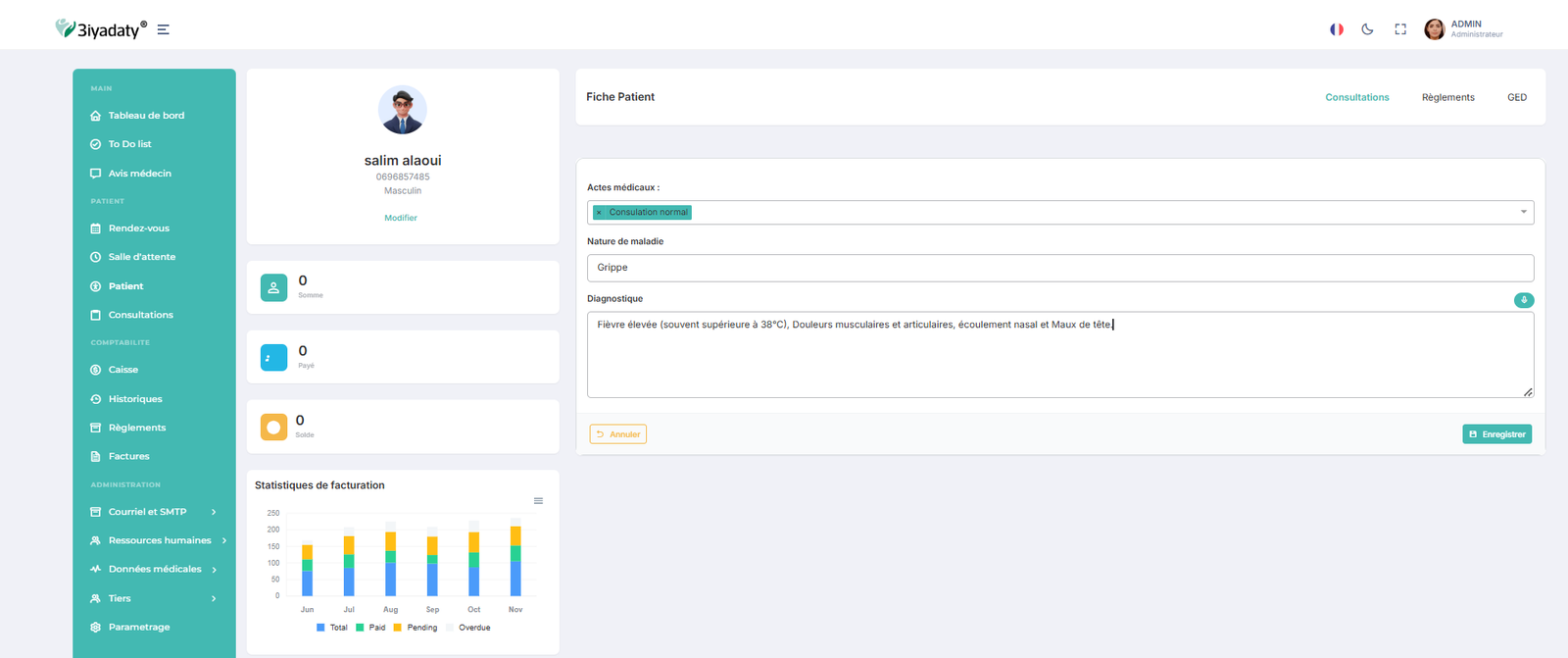Screen dimensions: 1568x658
Task: Enter fullscreen mode via expand icon
Action: 1400,29
